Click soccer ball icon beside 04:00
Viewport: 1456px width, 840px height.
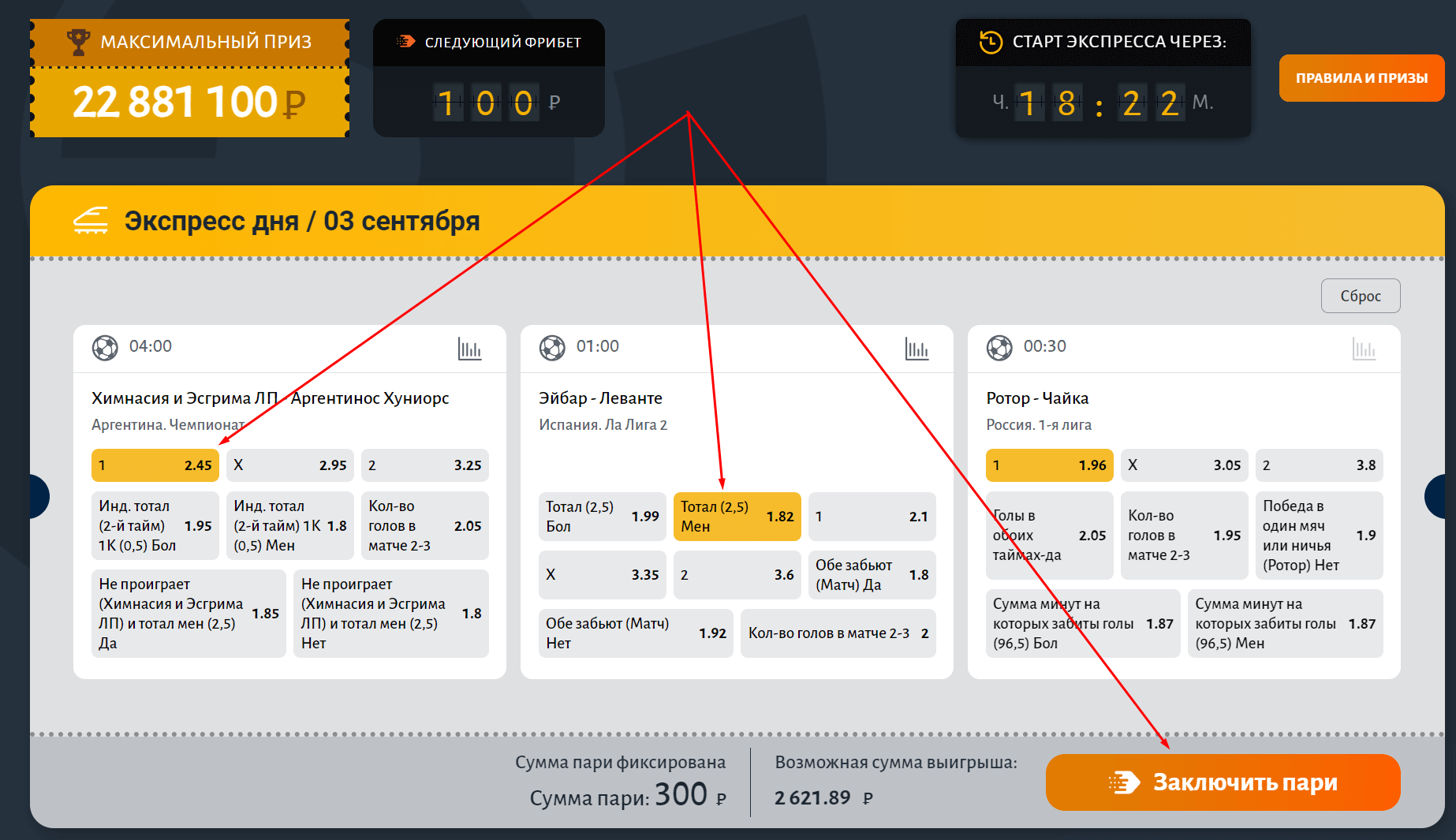[x=105, y=347]
